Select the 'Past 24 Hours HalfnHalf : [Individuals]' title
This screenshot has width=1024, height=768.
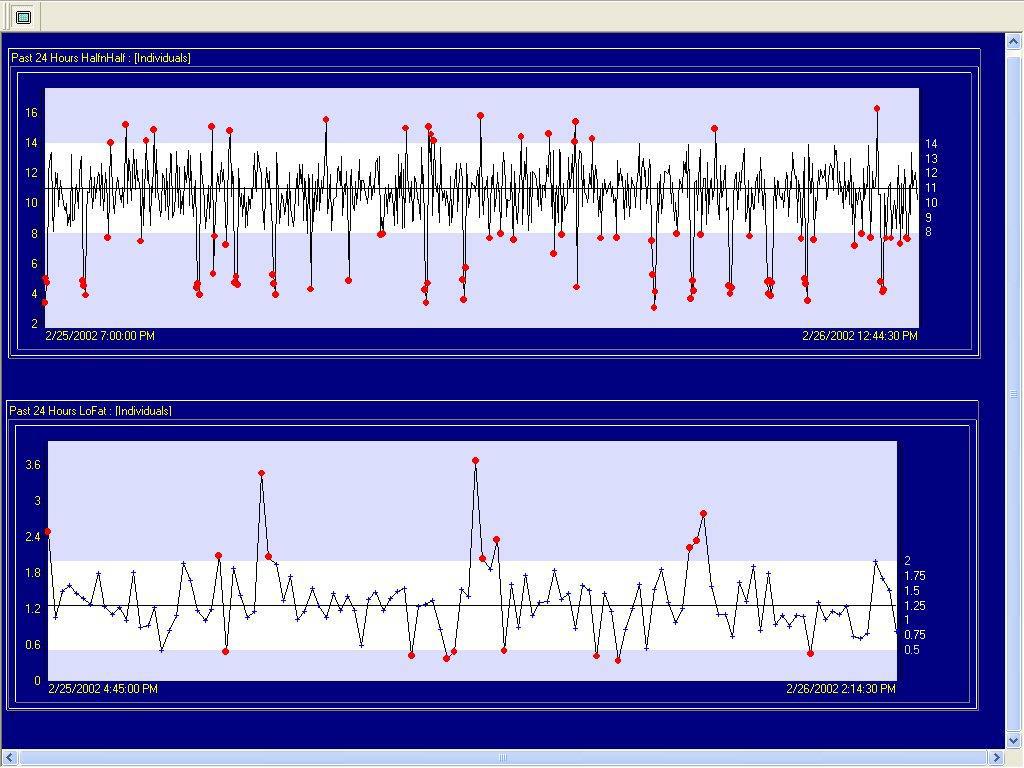coord(101,57)
